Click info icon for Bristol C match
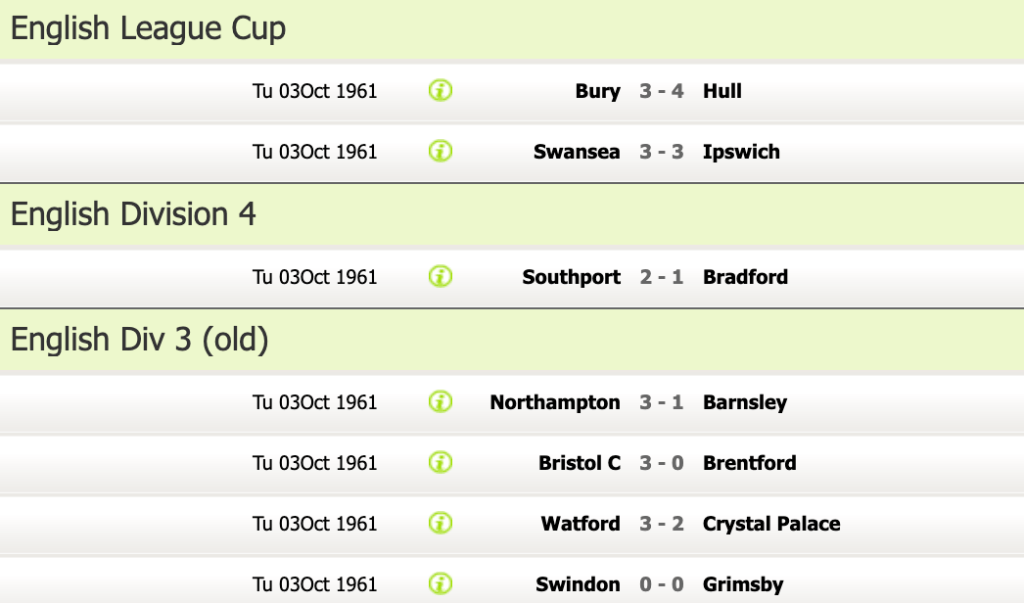This screenshot has height=603, width=1024. (x=440, y=463)
